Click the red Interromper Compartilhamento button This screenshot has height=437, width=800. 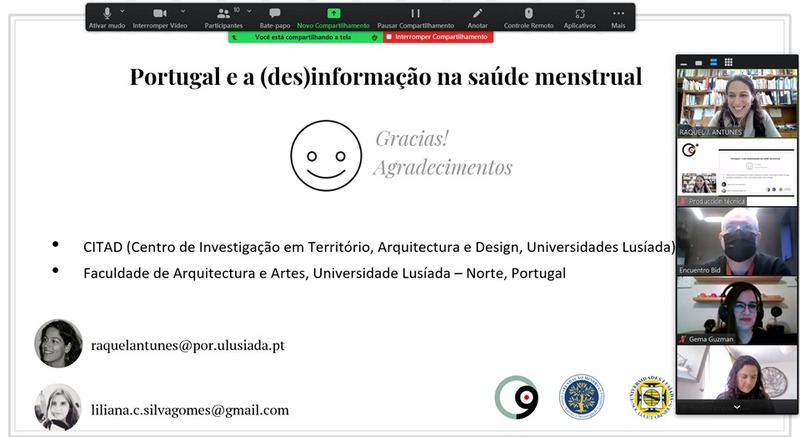tap(441, 37)
